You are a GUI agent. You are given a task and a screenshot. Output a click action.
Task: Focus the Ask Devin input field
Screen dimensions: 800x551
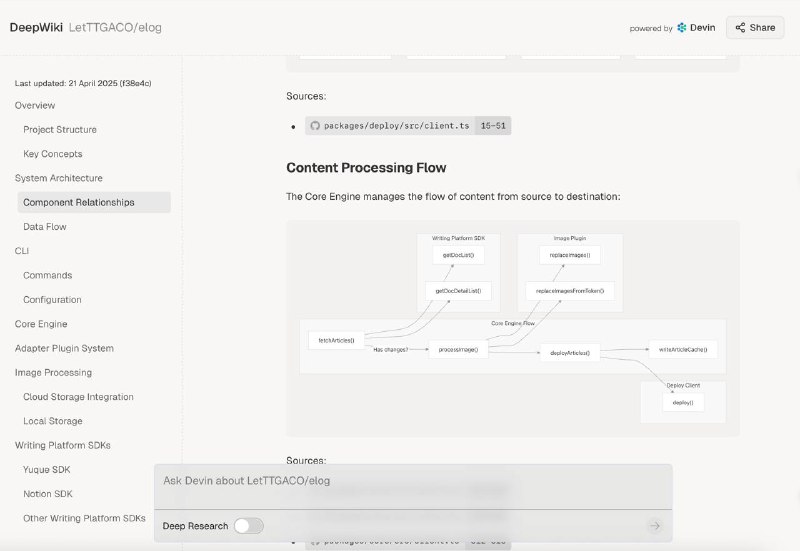click(412, 482)
